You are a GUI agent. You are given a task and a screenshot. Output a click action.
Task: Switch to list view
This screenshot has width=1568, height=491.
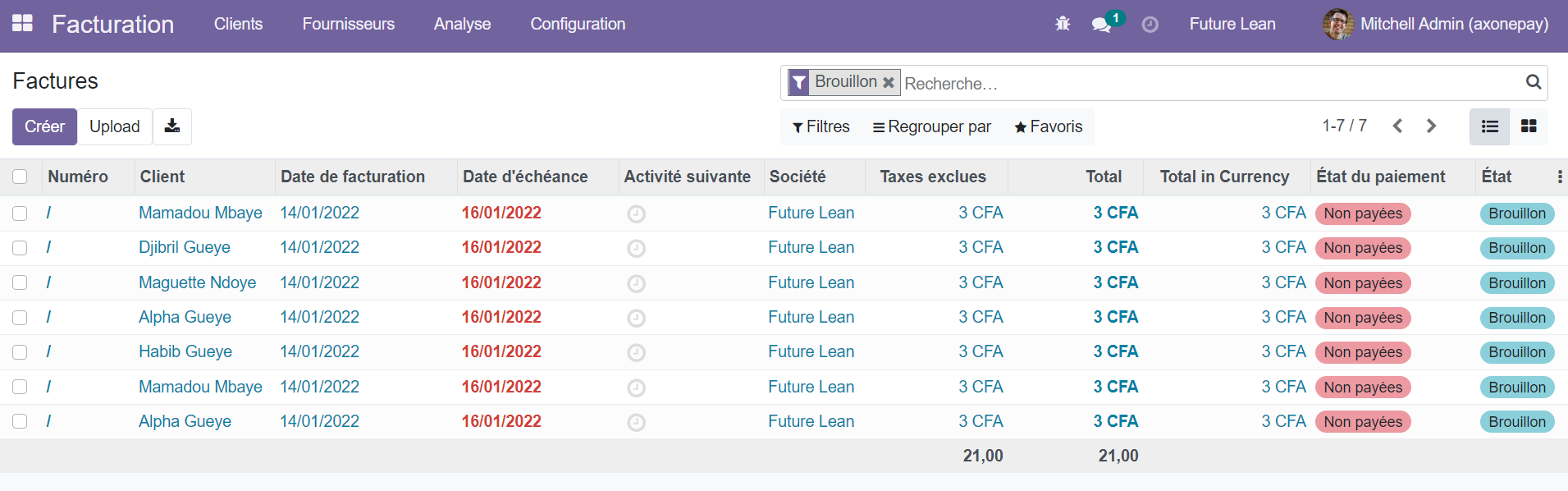tap(1489, 126)
